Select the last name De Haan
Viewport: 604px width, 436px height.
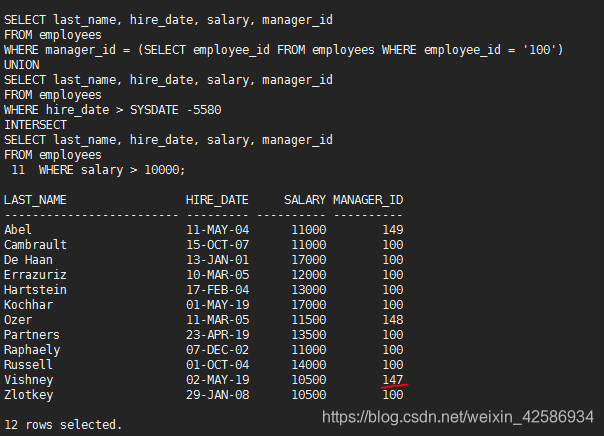pyautogui.click(x=28, y=260)
